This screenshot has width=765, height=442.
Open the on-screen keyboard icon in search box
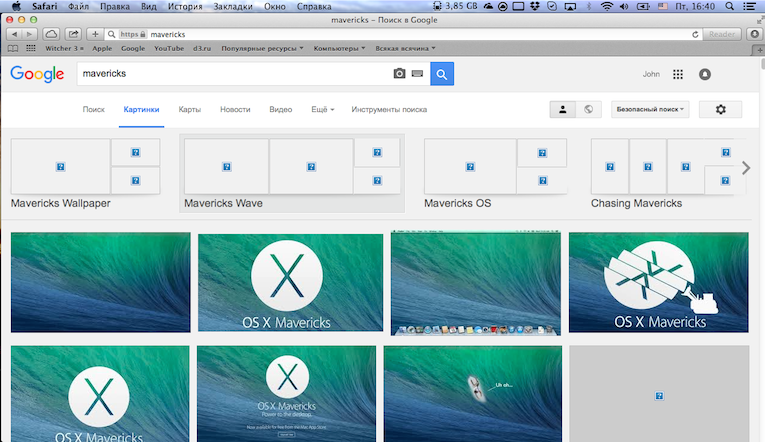click(417, 74)
